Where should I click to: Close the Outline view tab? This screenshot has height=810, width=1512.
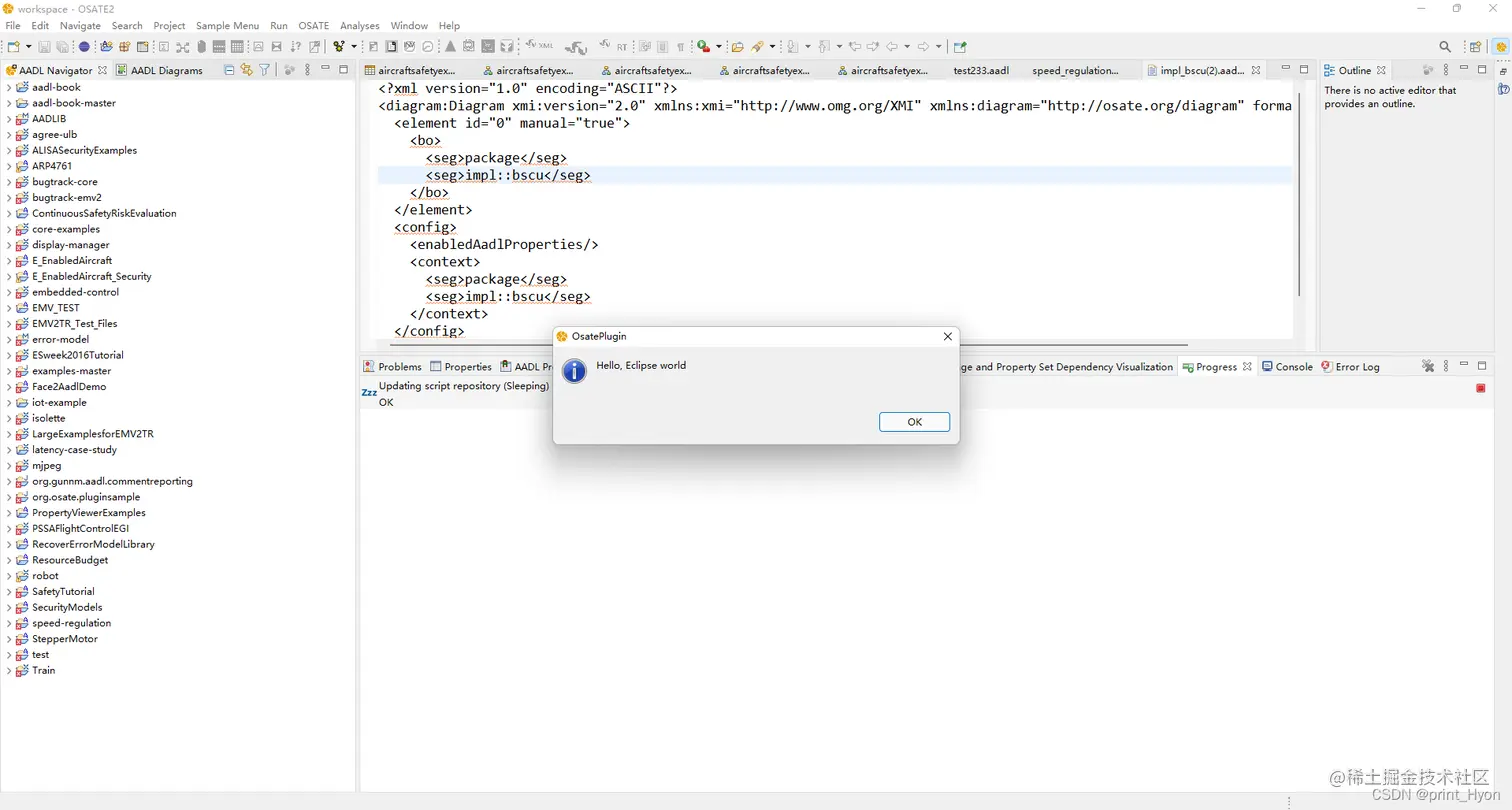(x=1381, y=71)
